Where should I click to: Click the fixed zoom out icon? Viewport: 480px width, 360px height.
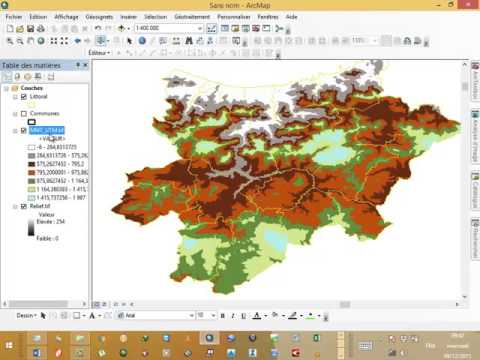[x=64, y=41]
